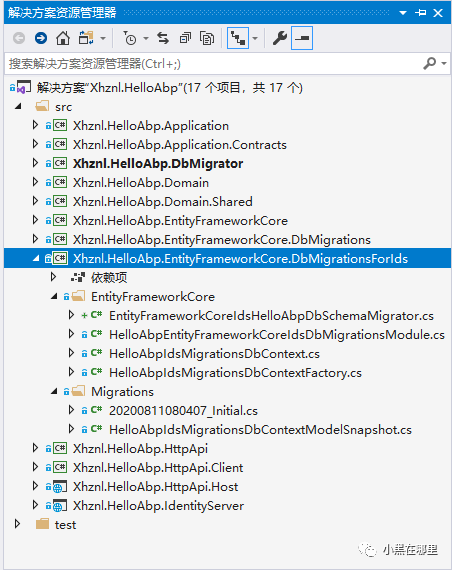Click web project icon of HttpApi.Host
The image size is (452, 570).
click(x=60, y=486)
